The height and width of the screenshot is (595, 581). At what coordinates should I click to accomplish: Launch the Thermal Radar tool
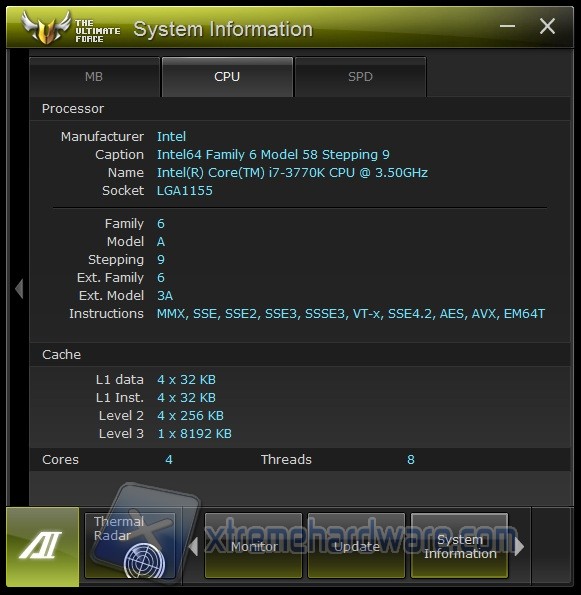130,546
